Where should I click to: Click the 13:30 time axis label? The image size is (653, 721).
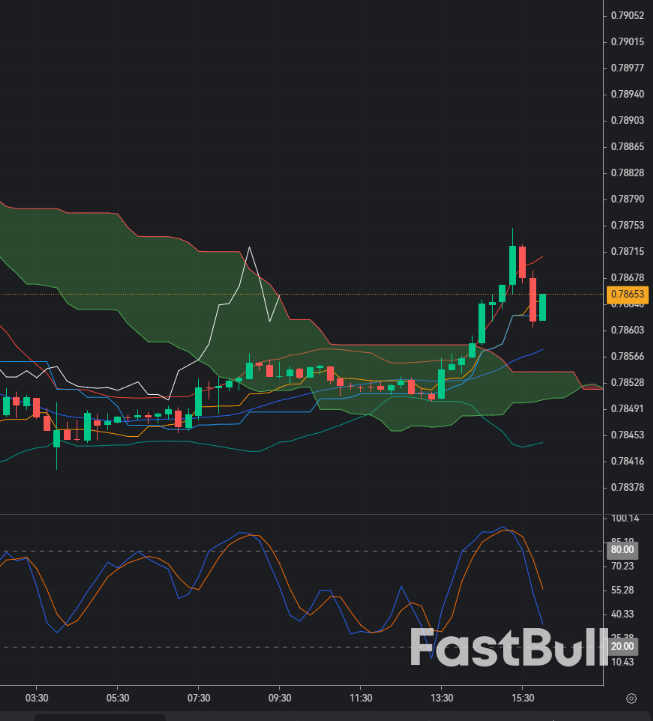[x=442, y=698]
